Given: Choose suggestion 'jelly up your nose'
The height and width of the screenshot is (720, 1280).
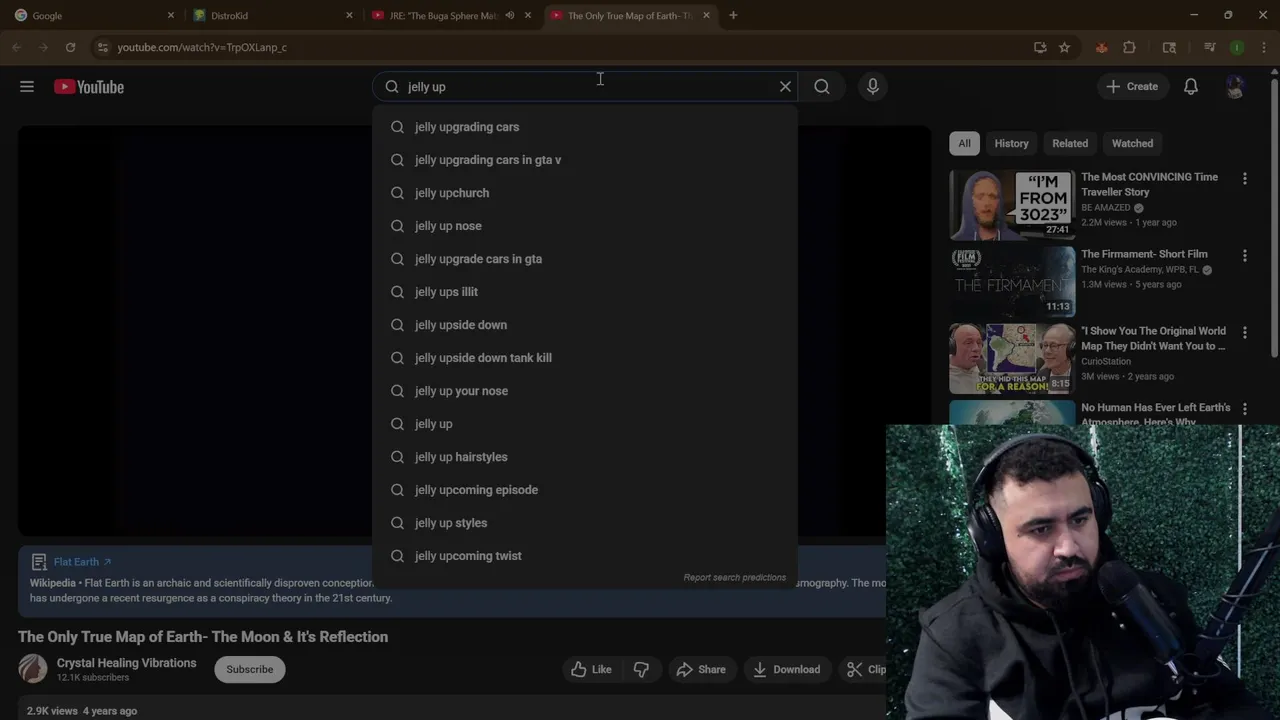Looking at the screenshot, I should (585, 391).
